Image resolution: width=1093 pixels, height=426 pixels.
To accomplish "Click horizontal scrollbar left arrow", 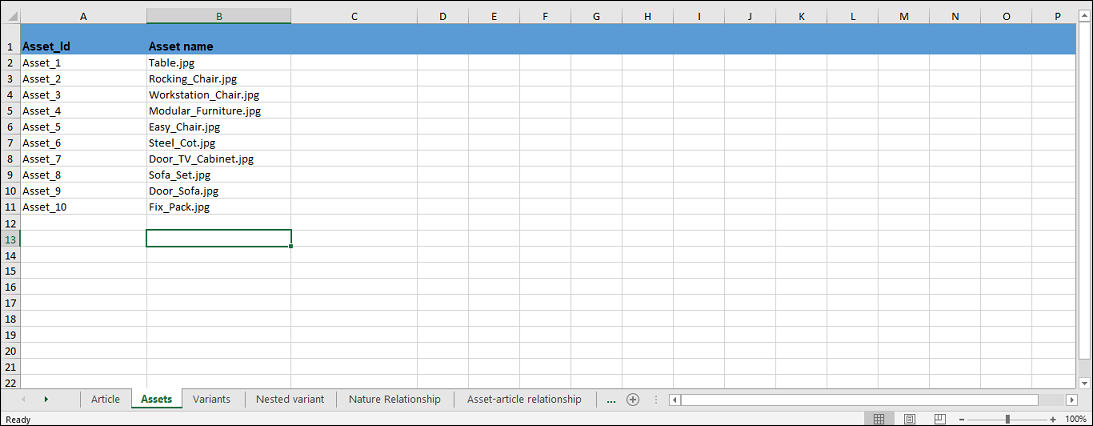I will (675, 400).
